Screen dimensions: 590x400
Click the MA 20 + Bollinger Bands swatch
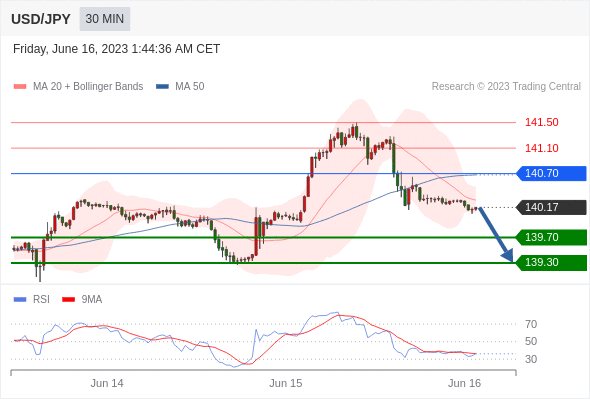[20, 87]
